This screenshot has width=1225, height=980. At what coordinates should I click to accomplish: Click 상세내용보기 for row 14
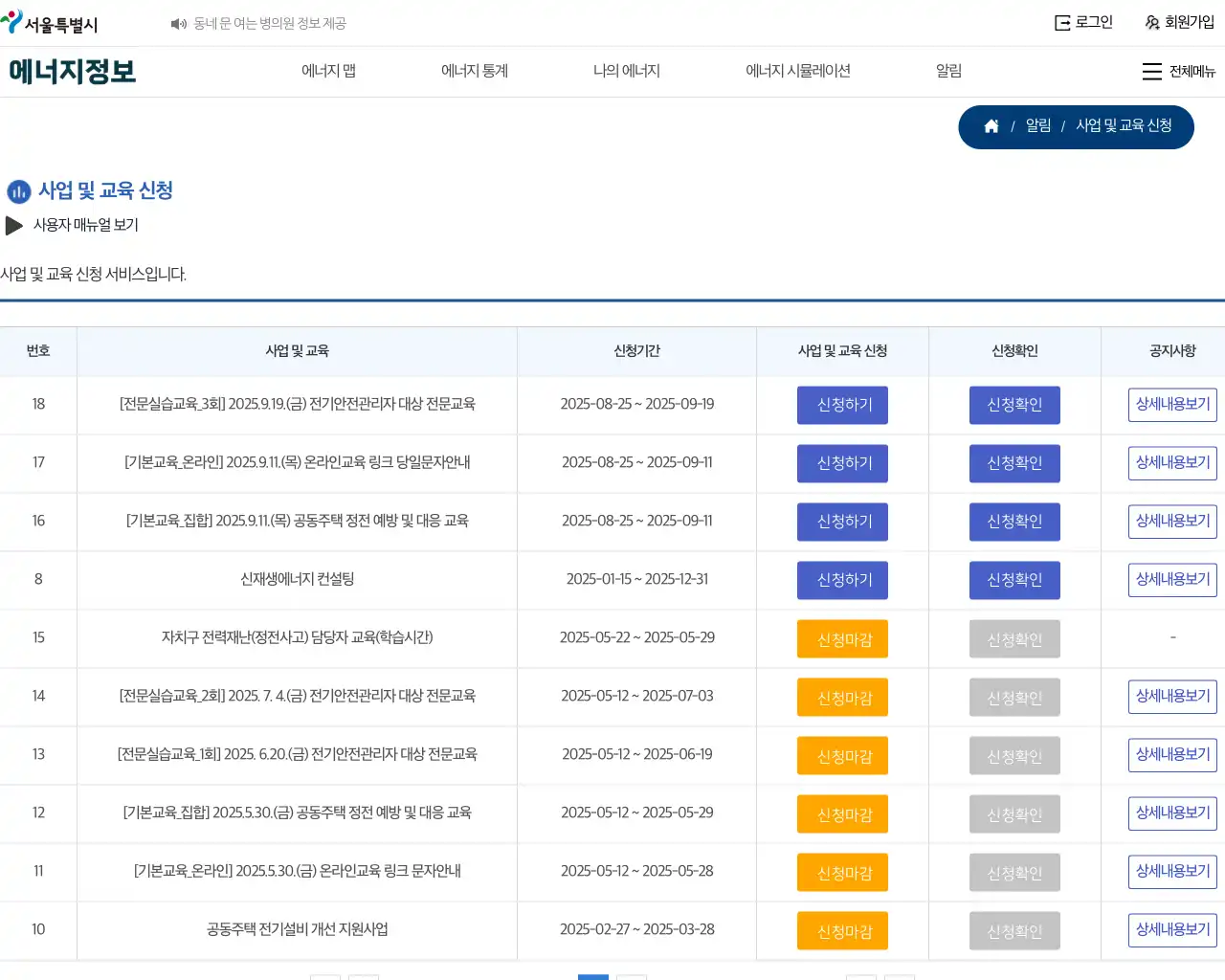click(x=1172, y=697)
